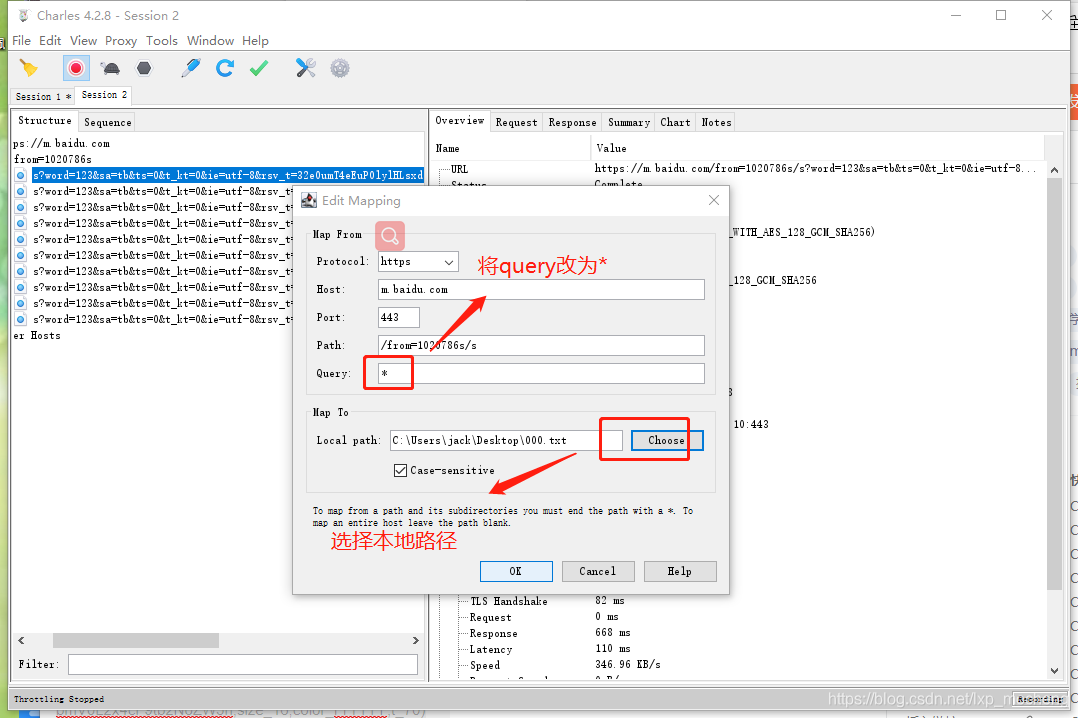
Task: Click the Help button in Edit Mapping
Action: tap(680, 572)
